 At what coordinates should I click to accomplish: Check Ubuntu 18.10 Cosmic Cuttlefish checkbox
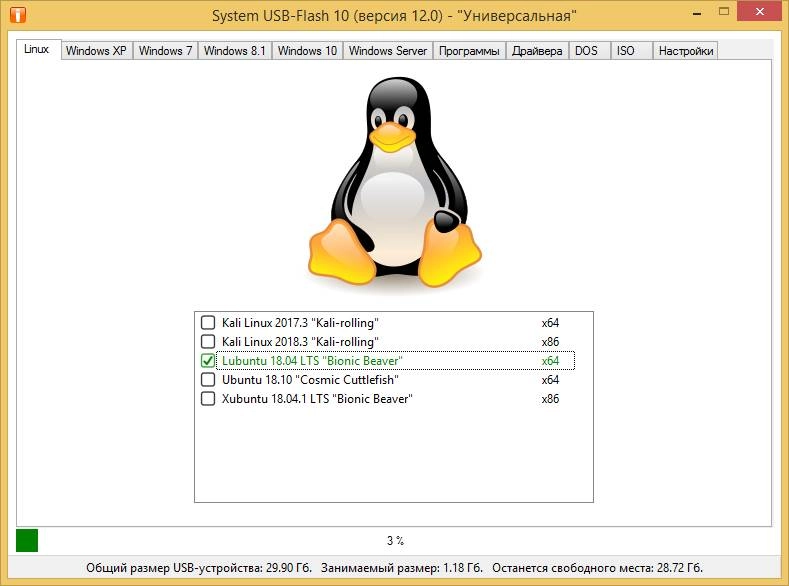click(208, 379)
